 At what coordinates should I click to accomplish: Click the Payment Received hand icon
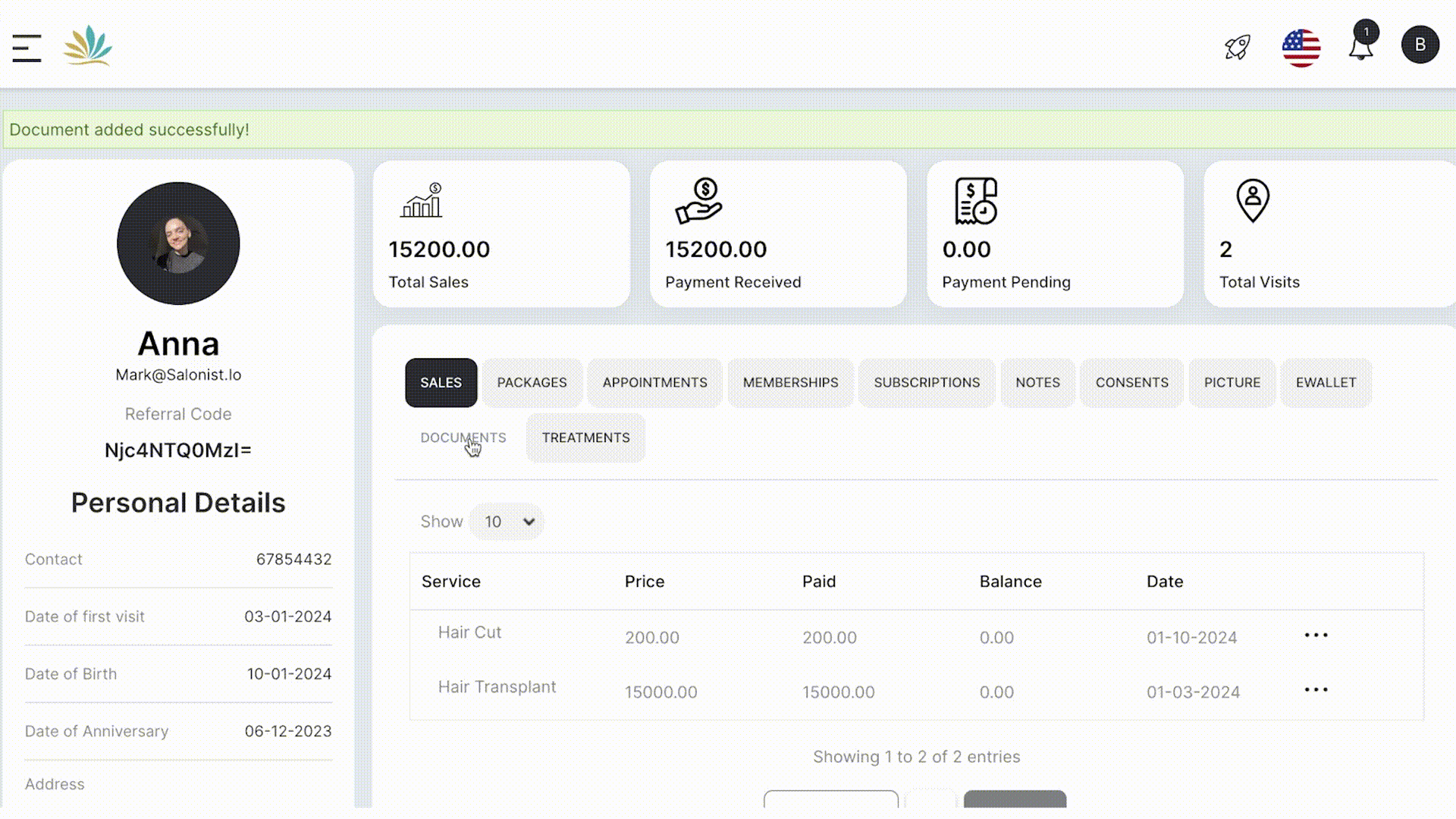(x=698, y=202)
